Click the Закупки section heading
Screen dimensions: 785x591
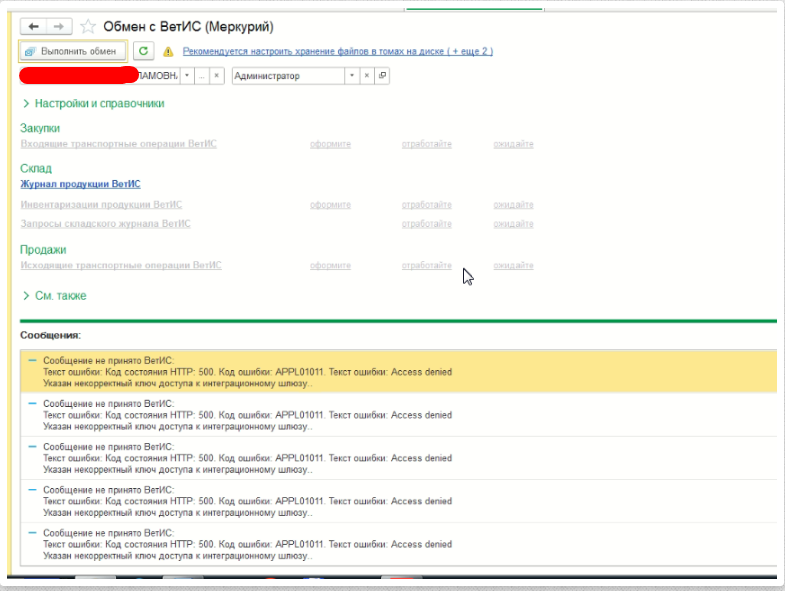(x=40, y=128)
